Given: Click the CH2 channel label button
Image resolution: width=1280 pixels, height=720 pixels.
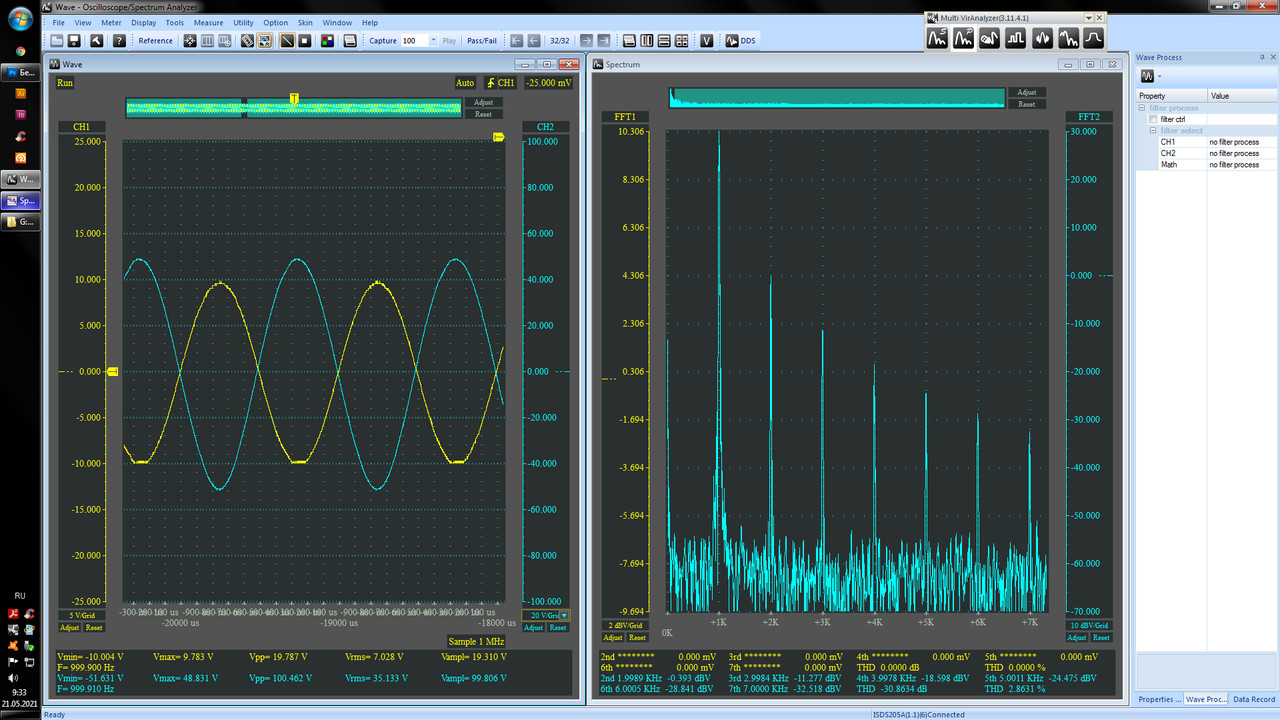Looking at the screenshot, I should coord(545,127).
